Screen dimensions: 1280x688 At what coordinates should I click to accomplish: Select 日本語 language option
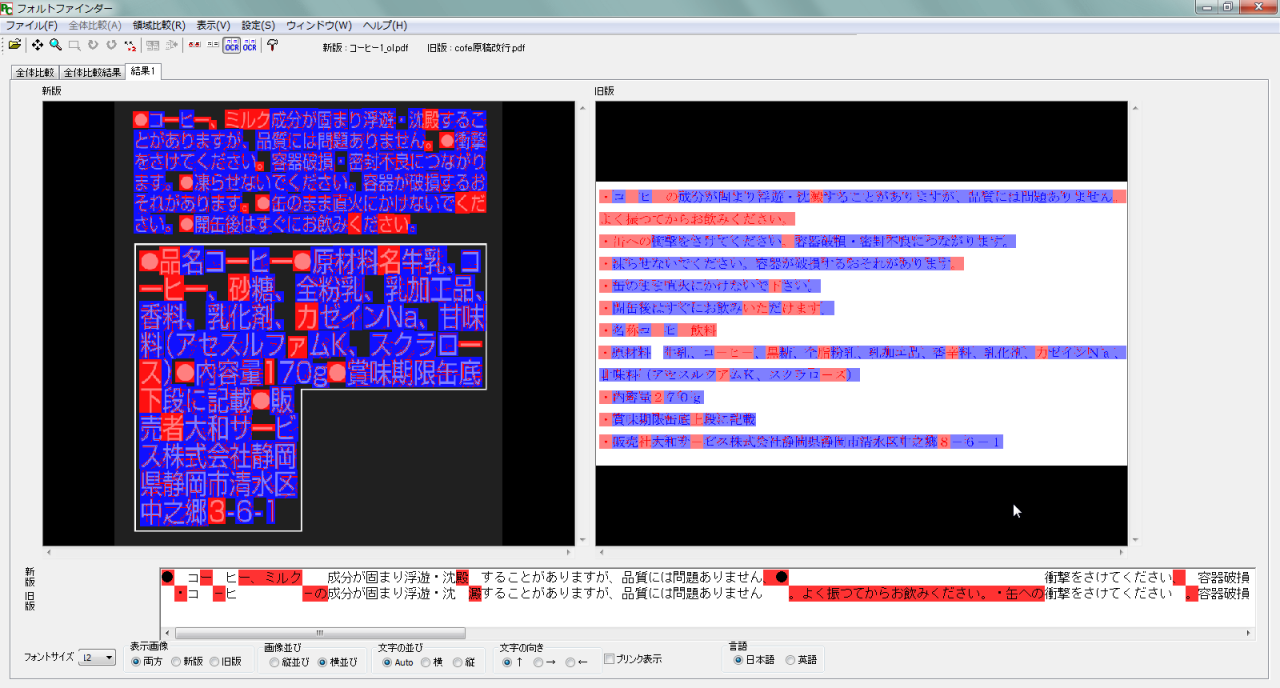[753, 660]
